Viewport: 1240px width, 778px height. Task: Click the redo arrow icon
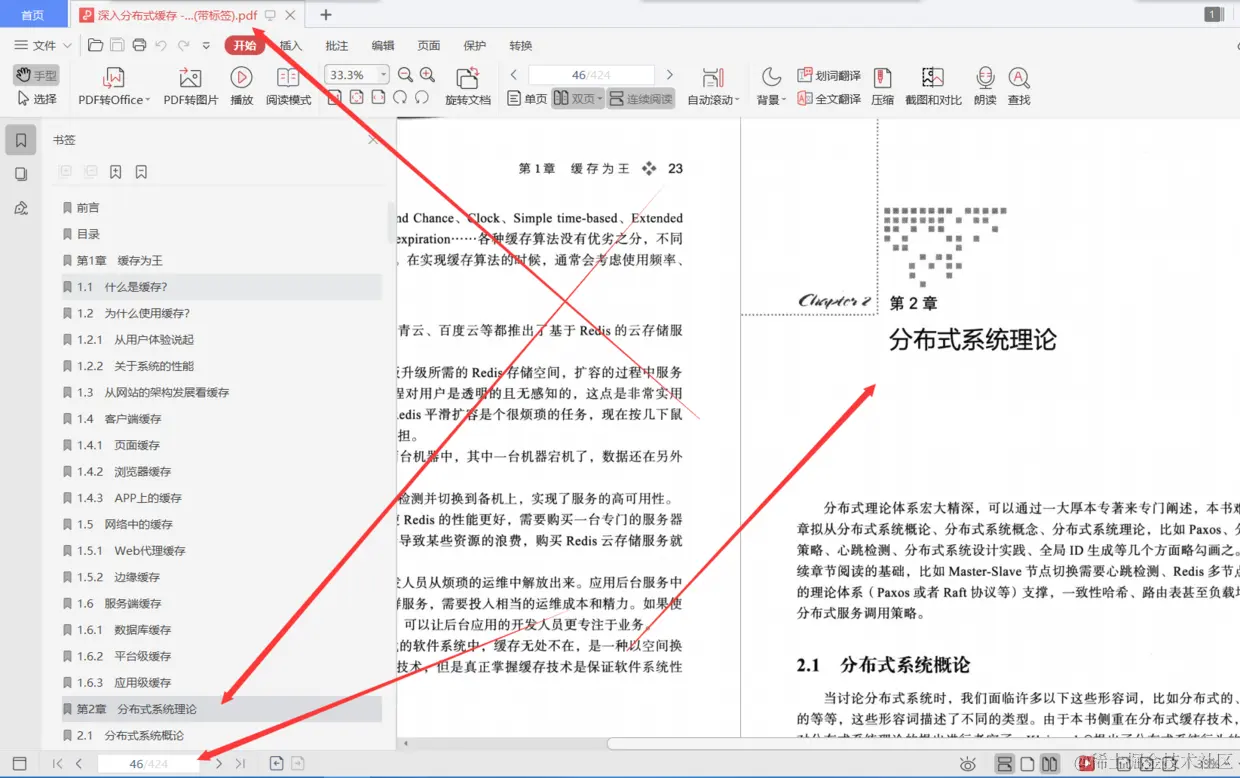(x=183, y=45)
